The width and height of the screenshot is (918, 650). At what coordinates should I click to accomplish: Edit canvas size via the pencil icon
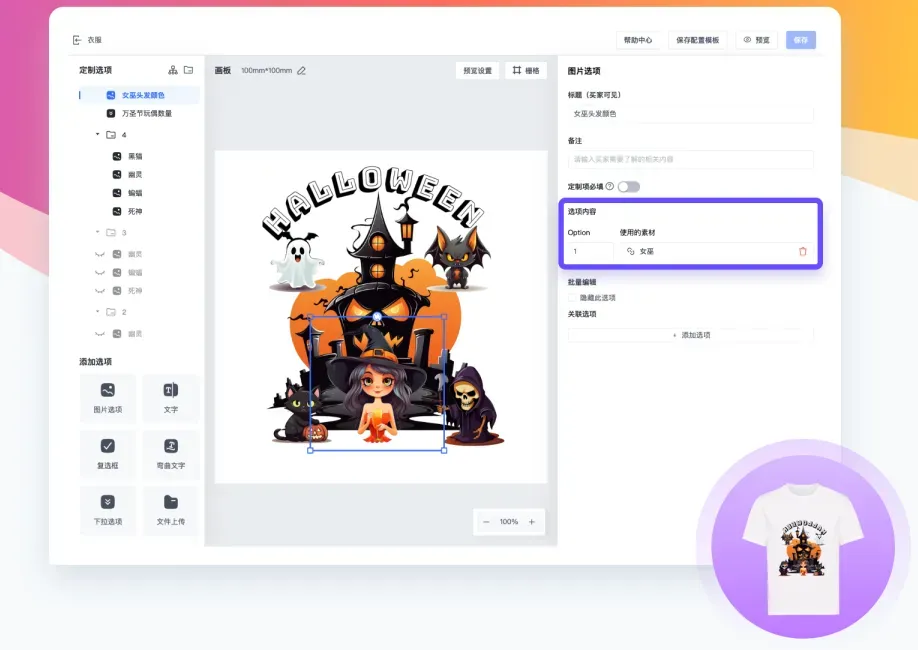[x=301, y=71]
